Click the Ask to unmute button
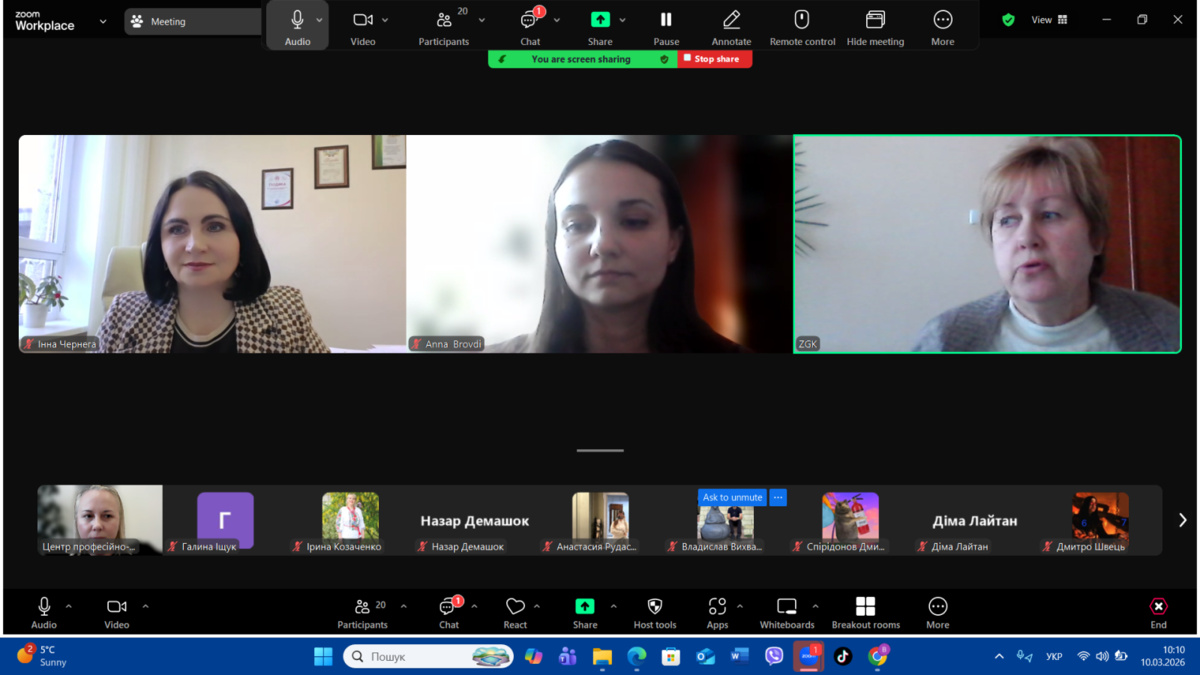 (732, 497)
